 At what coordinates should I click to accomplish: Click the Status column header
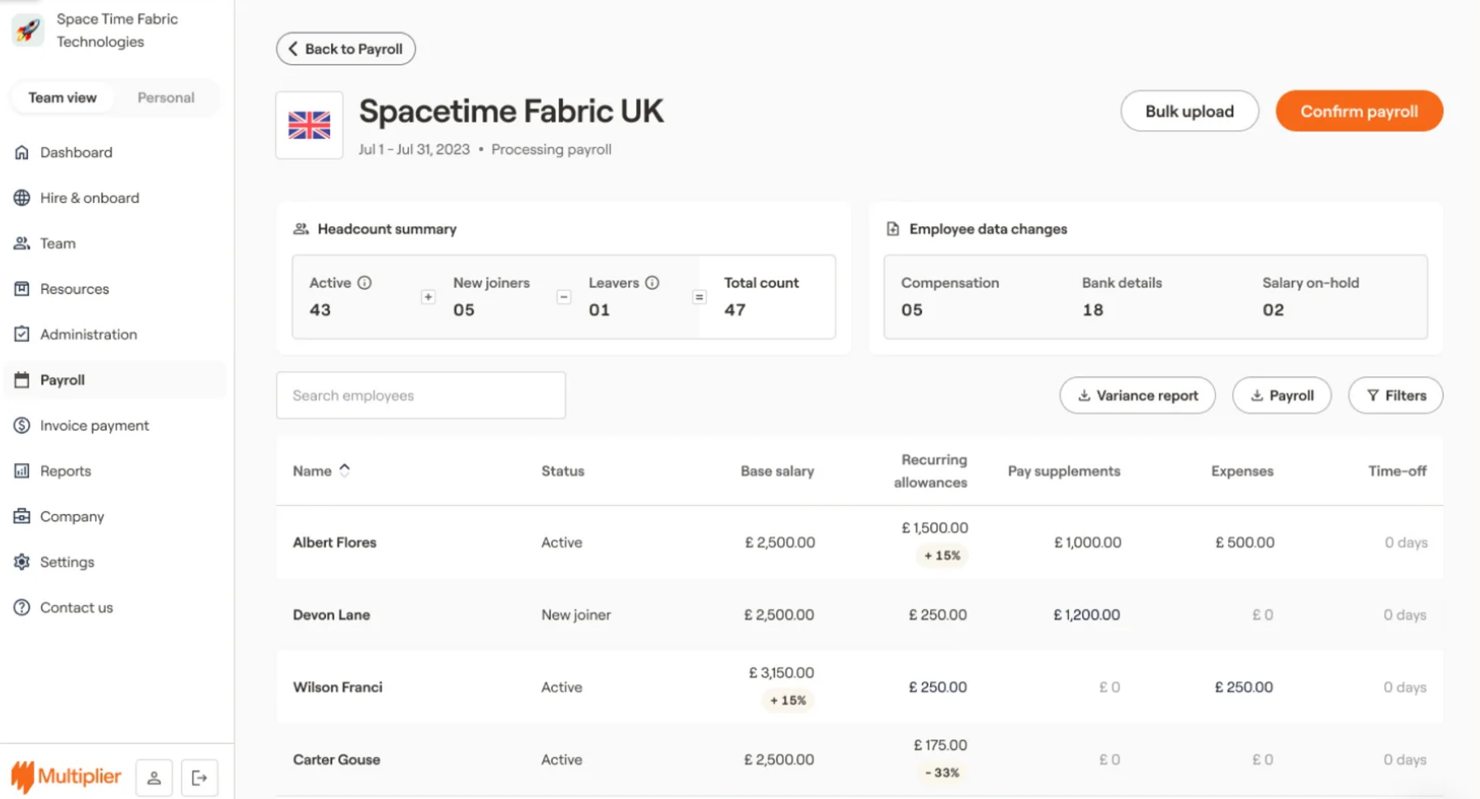click(563, 471)
